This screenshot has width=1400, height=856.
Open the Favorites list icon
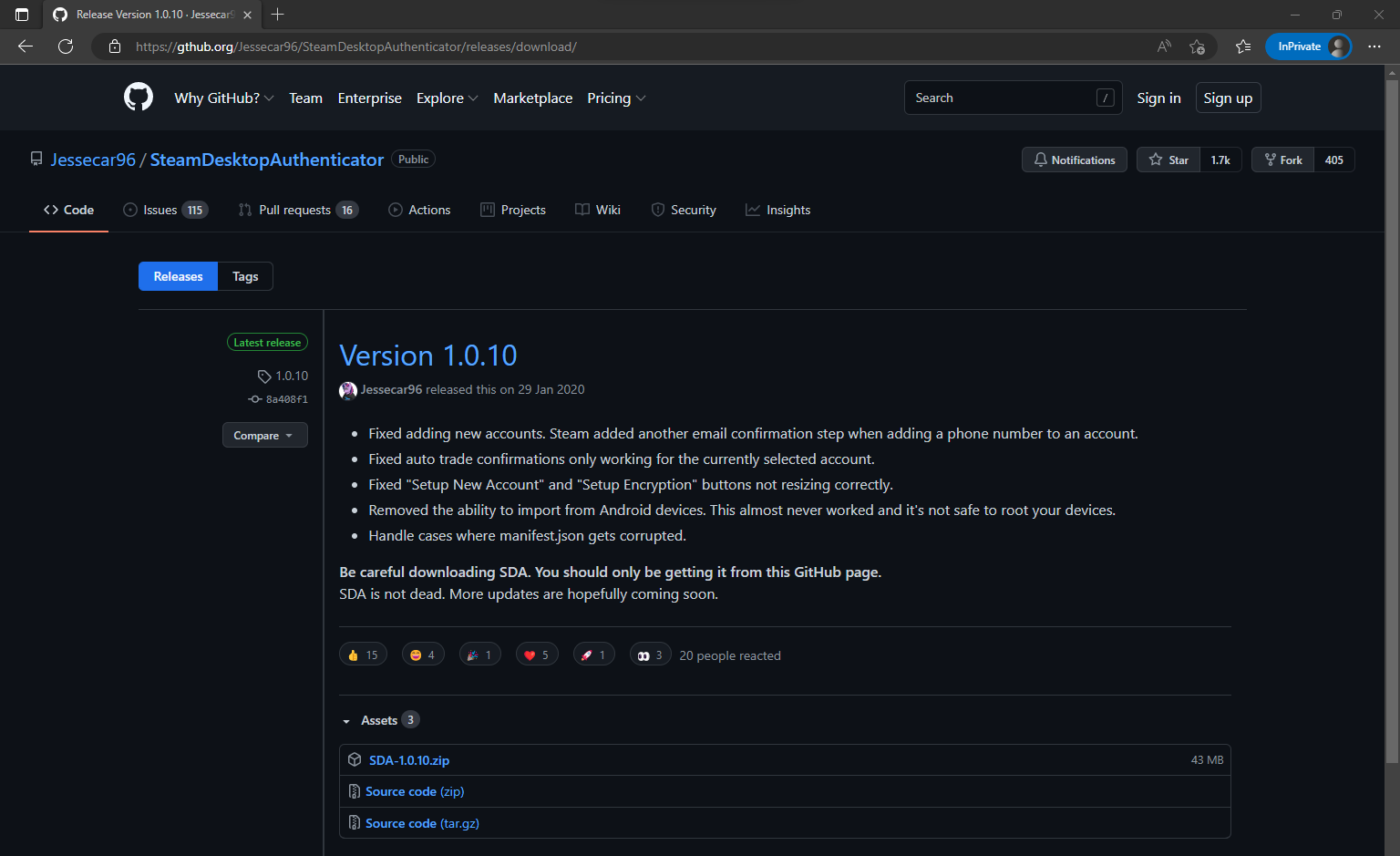[1243, 46]
